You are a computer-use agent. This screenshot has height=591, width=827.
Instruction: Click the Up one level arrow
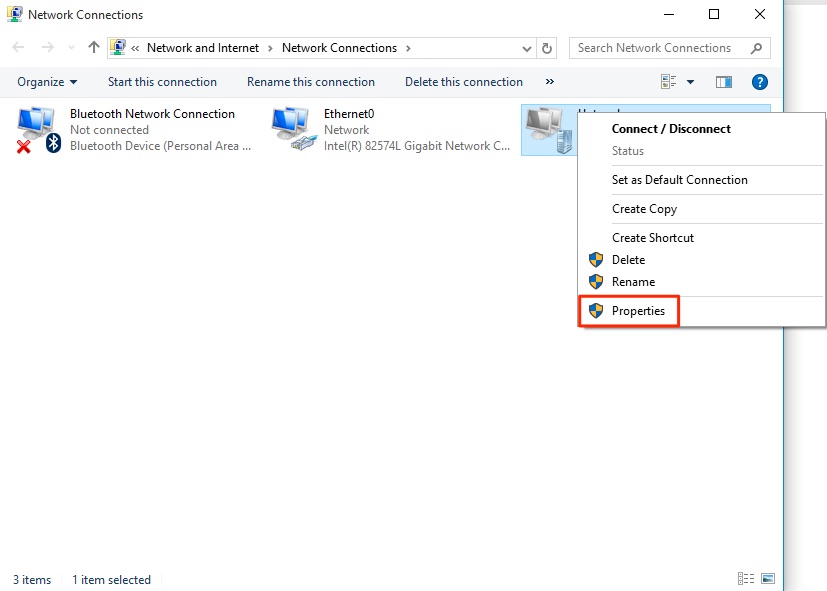pyautogui.click(x=94, y=48)
